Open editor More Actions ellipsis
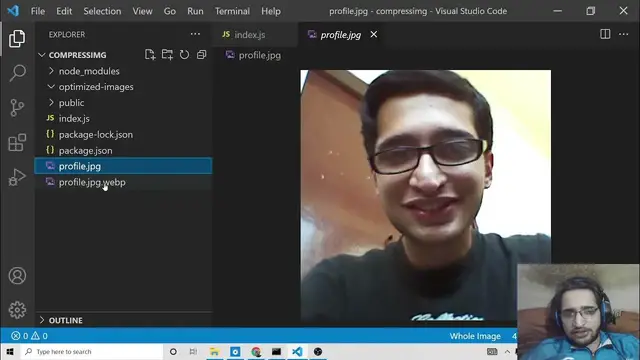The width and height of the screenshot is (640, 360). tap(624, 34)
